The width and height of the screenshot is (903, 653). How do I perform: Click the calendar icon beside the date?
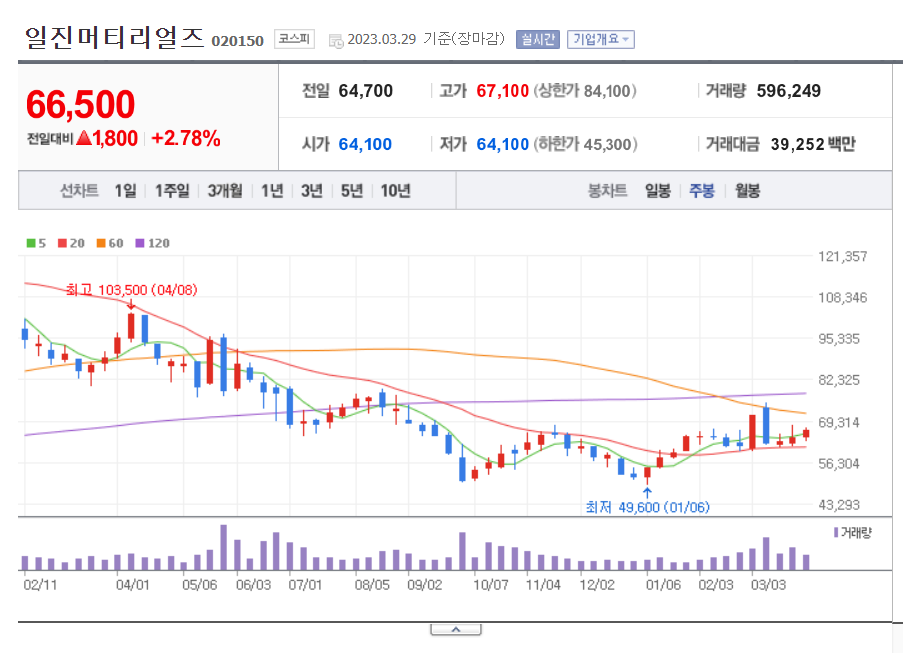click(336, 40)
